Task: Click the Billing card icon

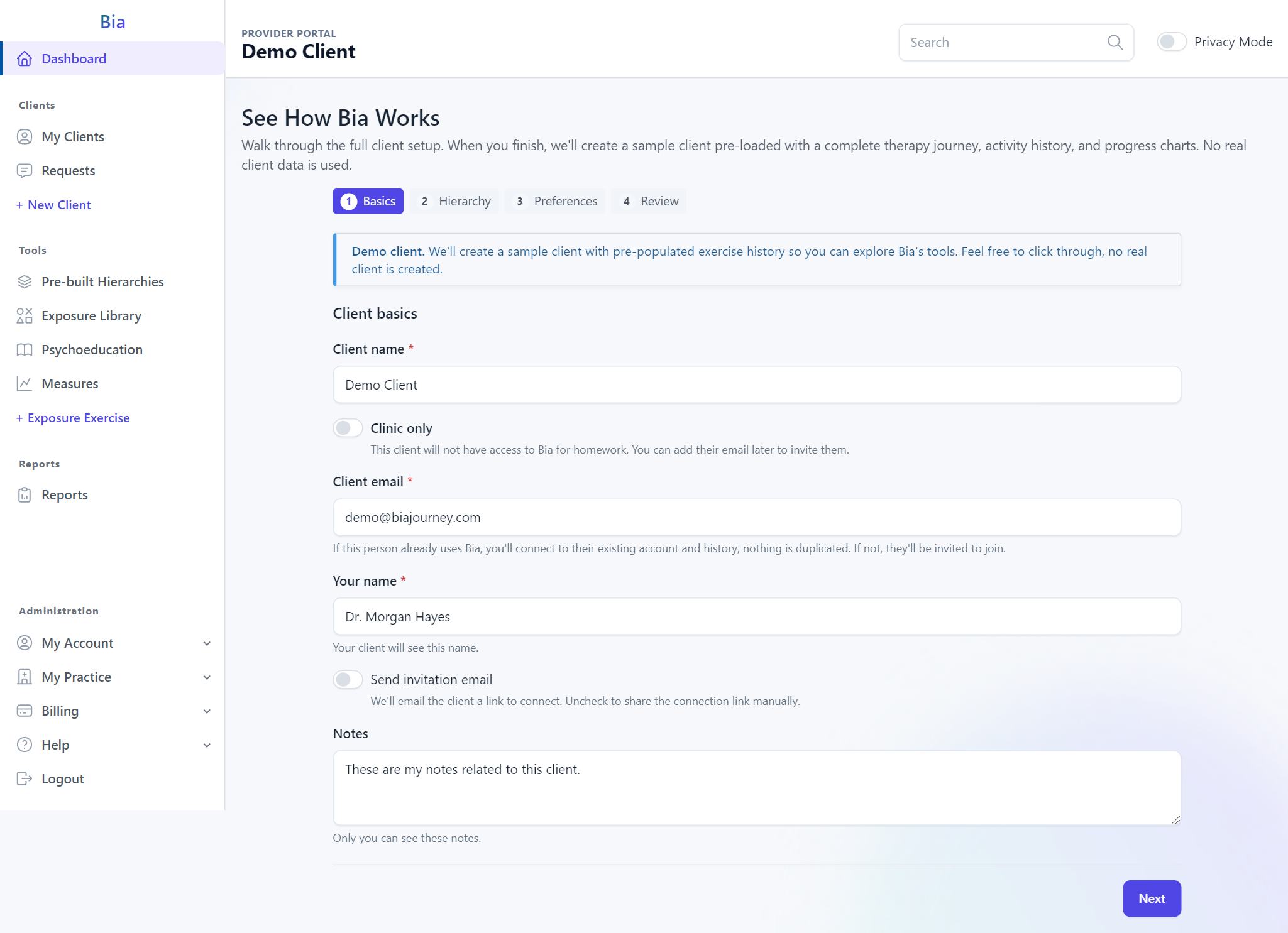Action: coord(25,711)
